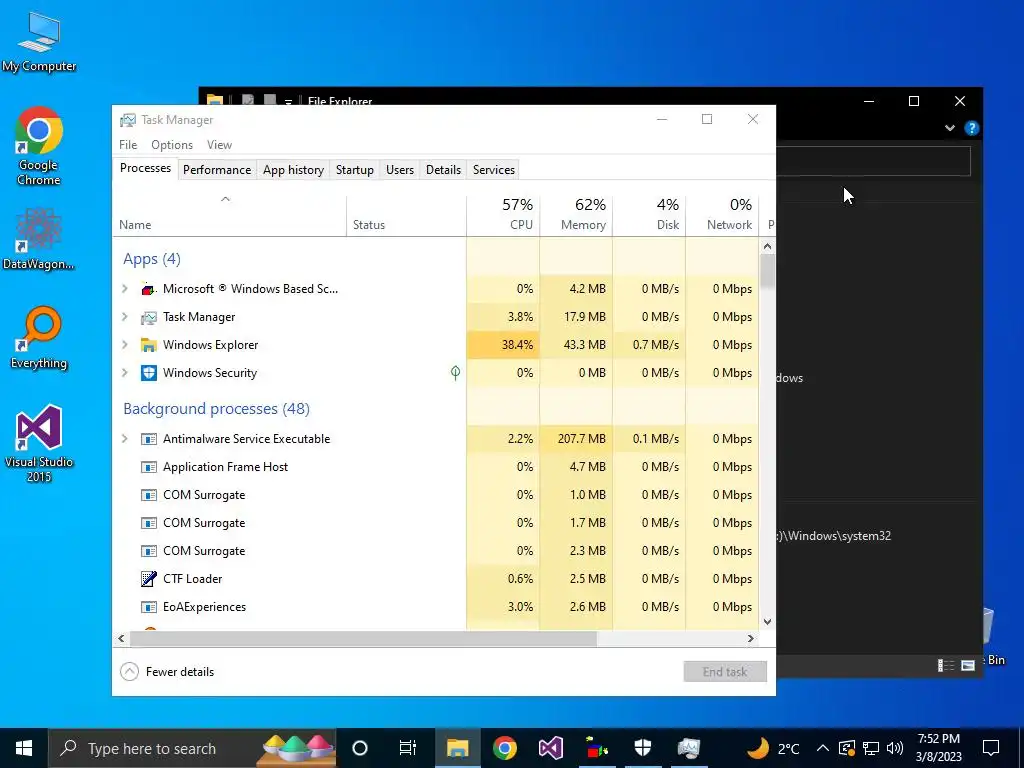This screenshot has width=1024, height=768.
Task: Open the network tray icon
Action: [x=871, y=748]
